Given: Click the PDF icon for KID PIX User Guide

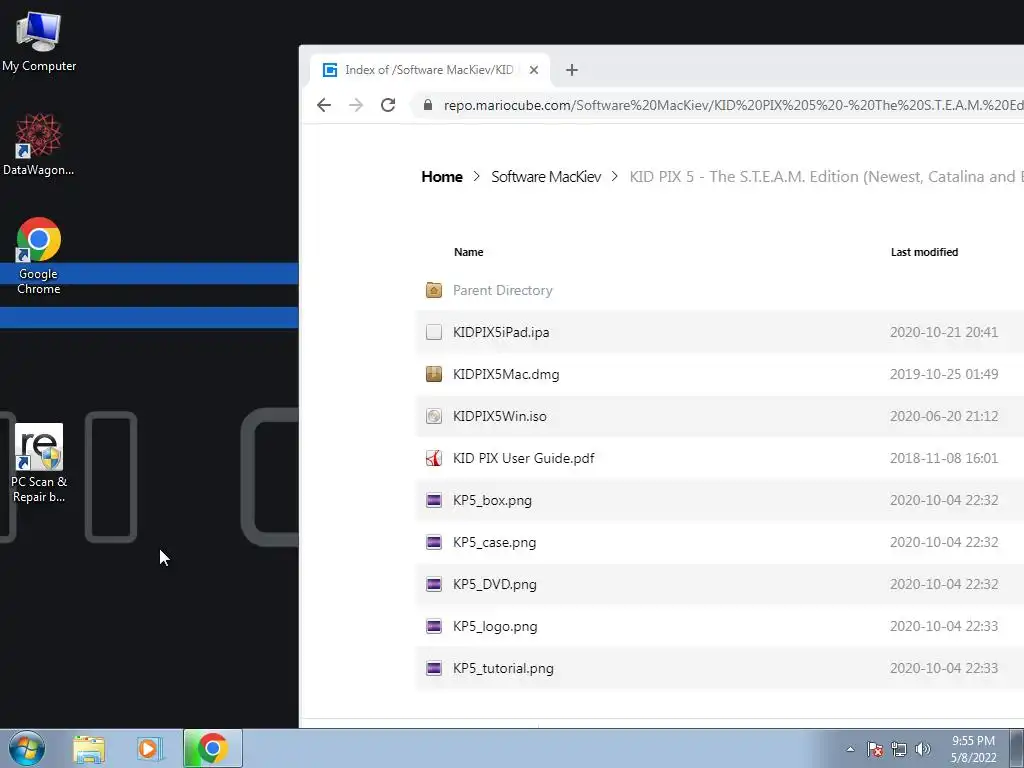Looking at the screenshot, I should [434, 458].
